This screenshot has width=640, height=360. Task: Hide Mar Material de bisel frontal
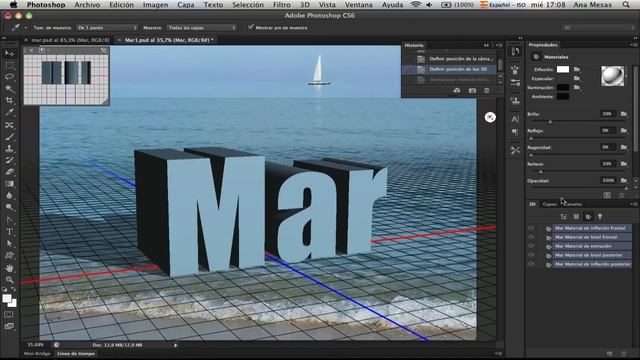(531, 237)
